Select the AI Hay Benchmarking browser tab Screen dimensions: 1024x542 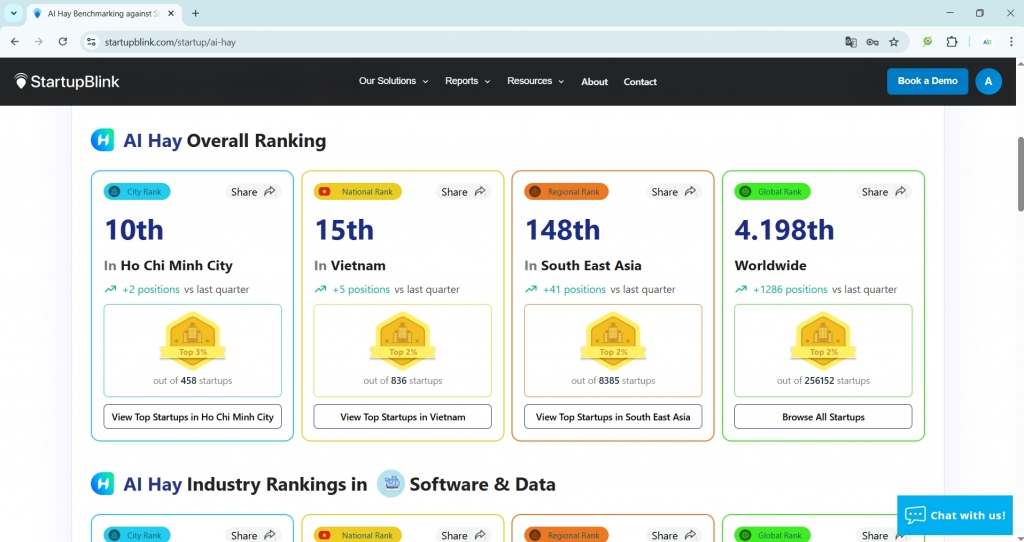coord(104,13)
